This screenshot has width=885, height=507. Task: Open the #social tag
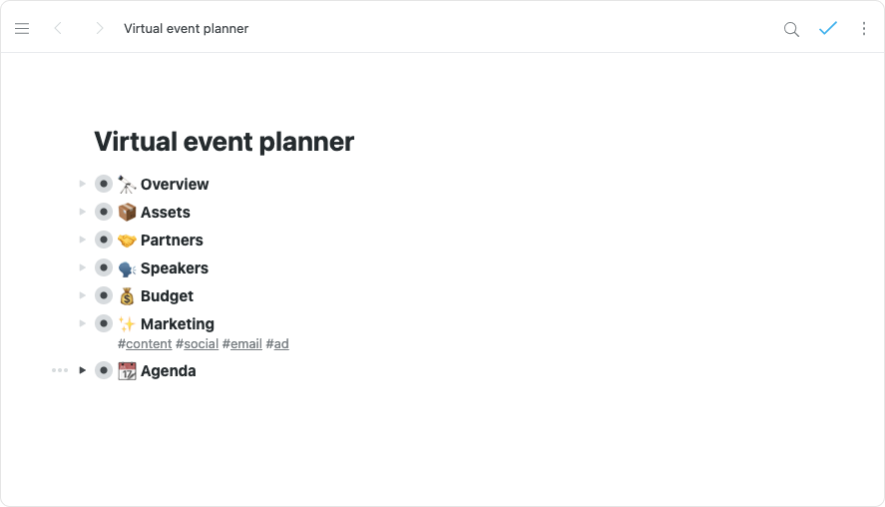pyautogui.click(x=200, y=344)
